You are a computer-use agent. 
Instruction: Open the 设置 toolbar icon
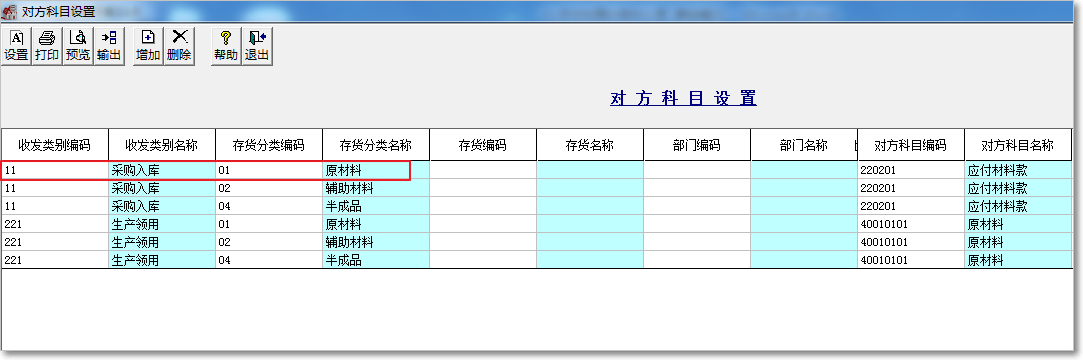pyautogui.click(x=17, y=46)
